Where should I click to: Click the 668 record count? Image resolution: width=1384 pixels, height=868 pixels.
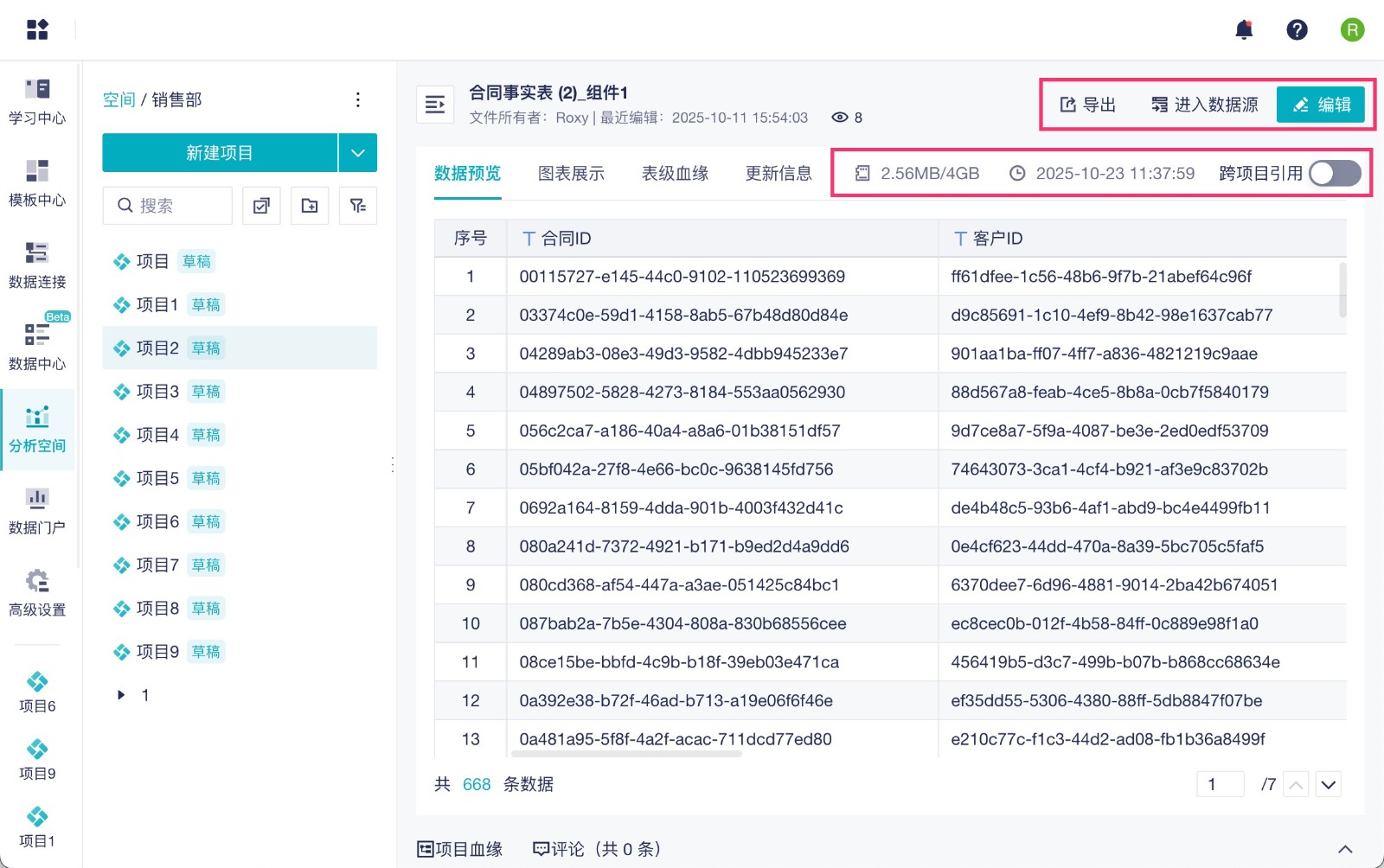(477, 784)
